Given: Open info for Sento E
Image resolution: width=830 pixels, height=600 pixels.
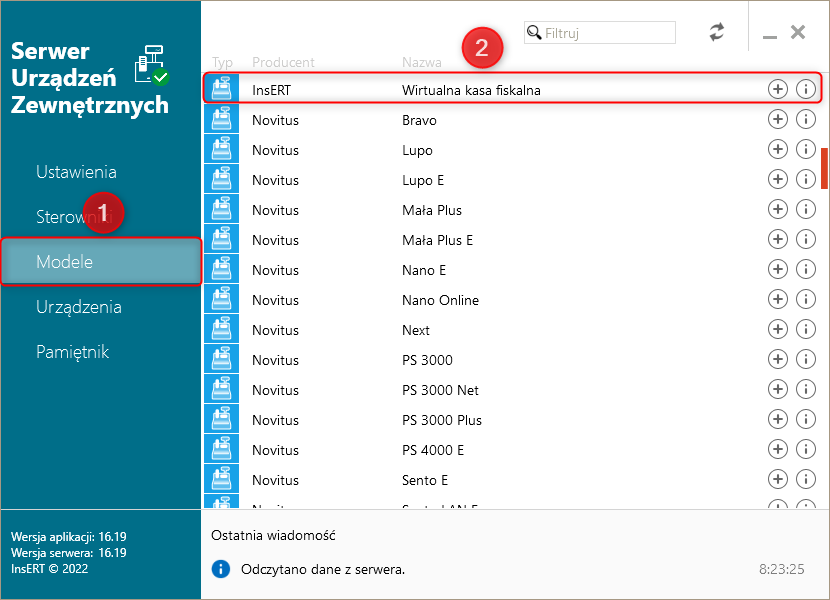Looking at the screenshot, I should 806,479.
